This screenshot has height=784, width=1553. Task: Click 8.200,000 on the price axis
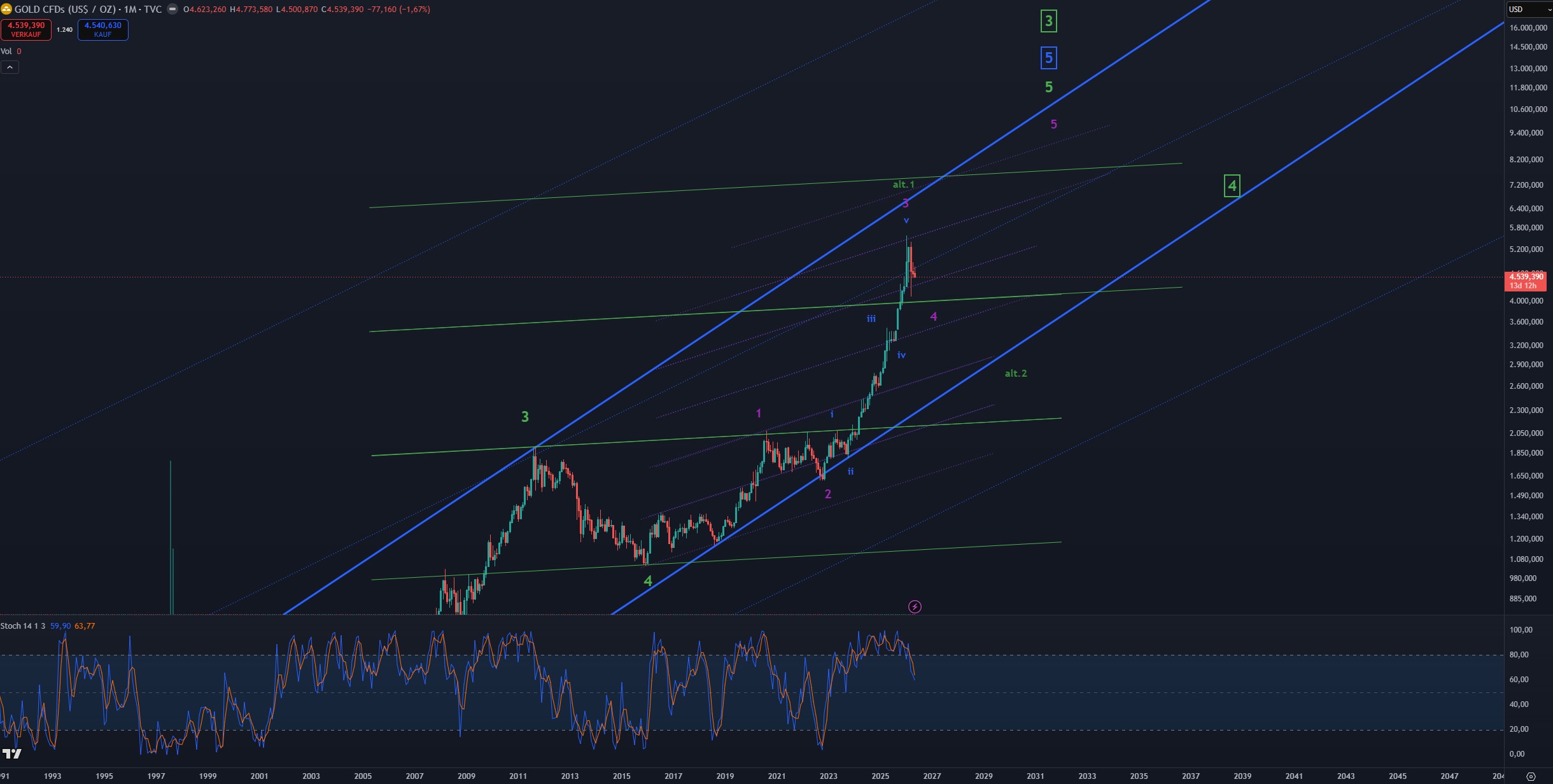point(1526,160)
